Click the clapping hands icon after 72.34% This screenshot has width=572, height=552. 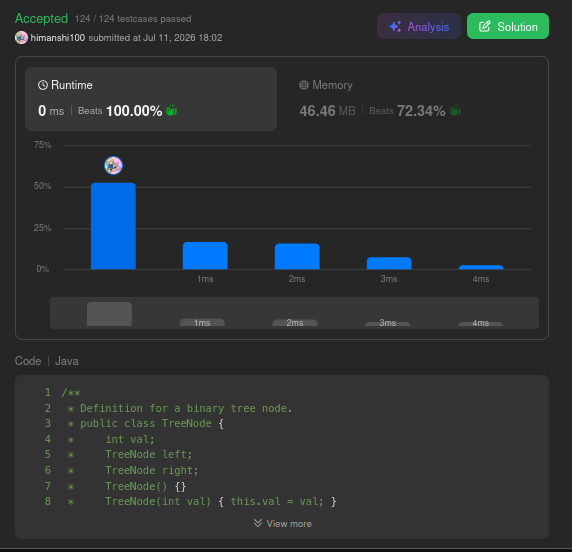[455, 110]
